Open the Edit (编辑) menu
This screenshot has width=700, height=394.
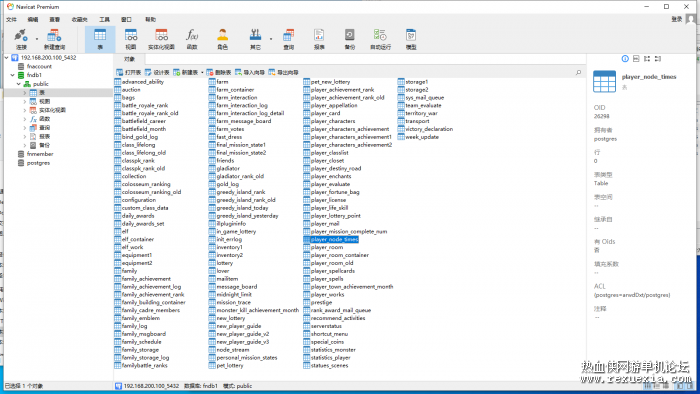tap(33, 20)
